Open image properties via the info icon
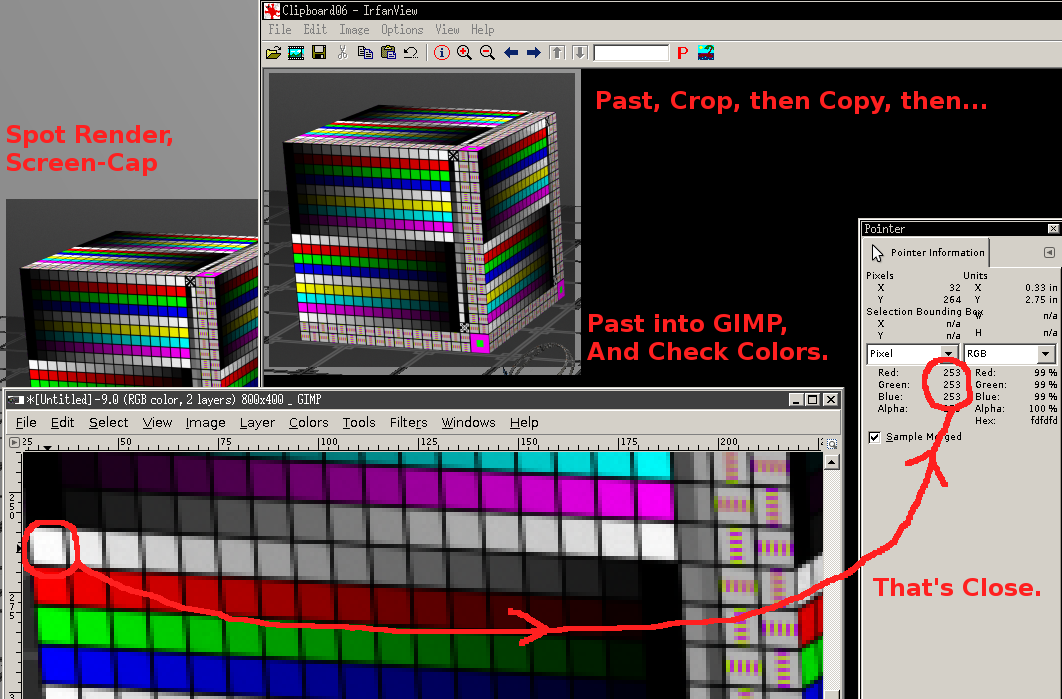The height and width of the screenshot is (699, 1062). 442,53
